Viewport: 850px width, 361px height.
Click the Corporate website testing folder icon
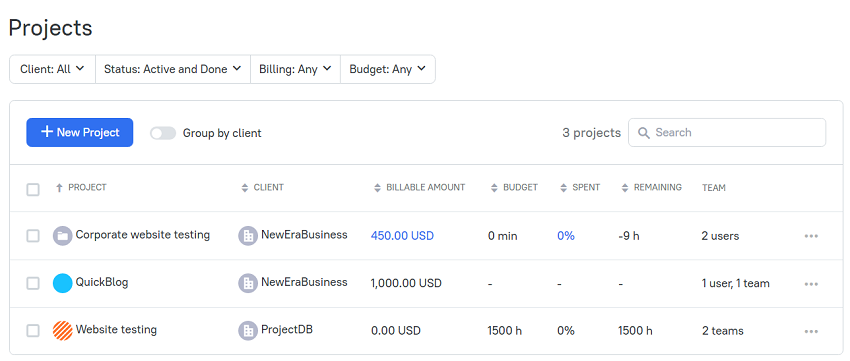click(62, 236)
